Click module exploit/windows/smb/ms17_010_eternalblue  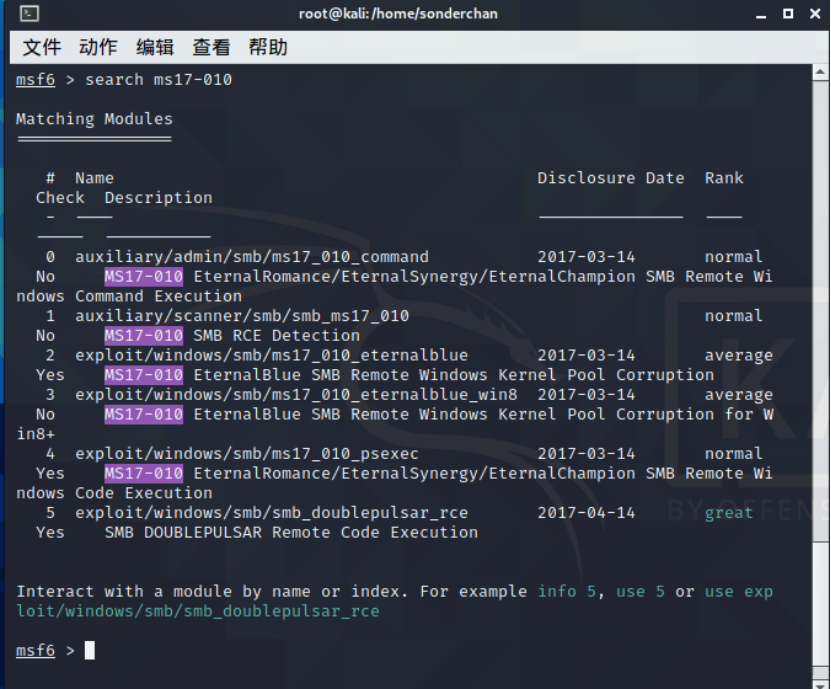coord(271,355)
